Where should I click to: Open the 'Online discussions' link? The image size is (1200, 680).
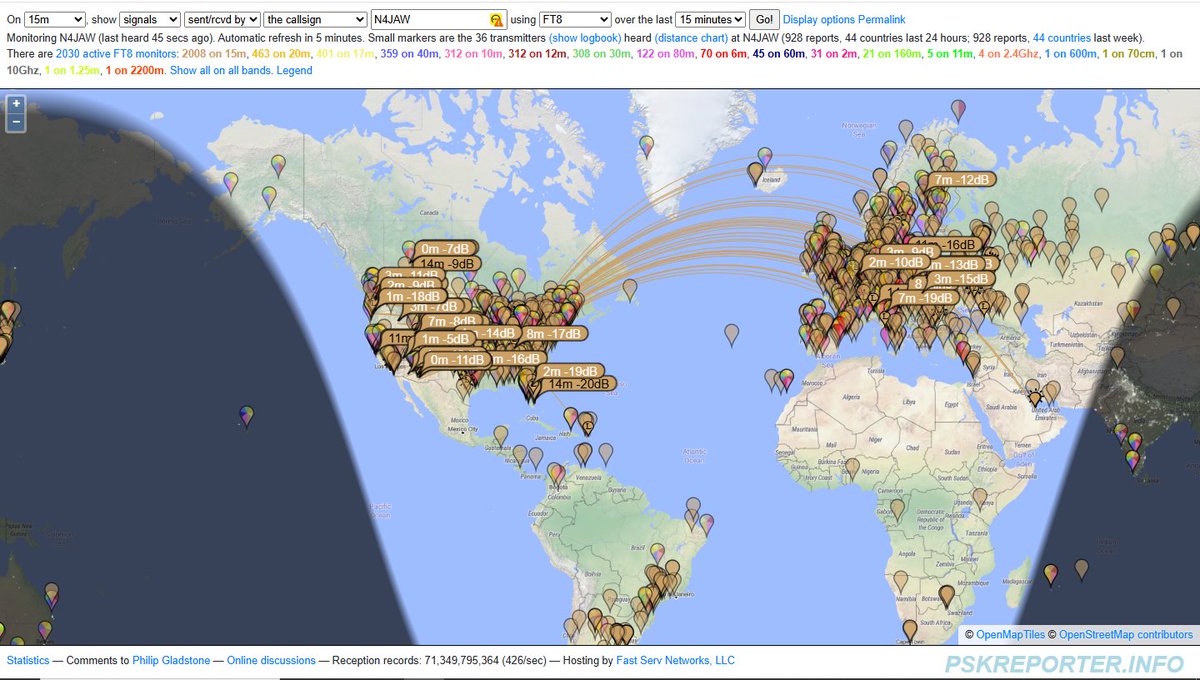point(271,661)
